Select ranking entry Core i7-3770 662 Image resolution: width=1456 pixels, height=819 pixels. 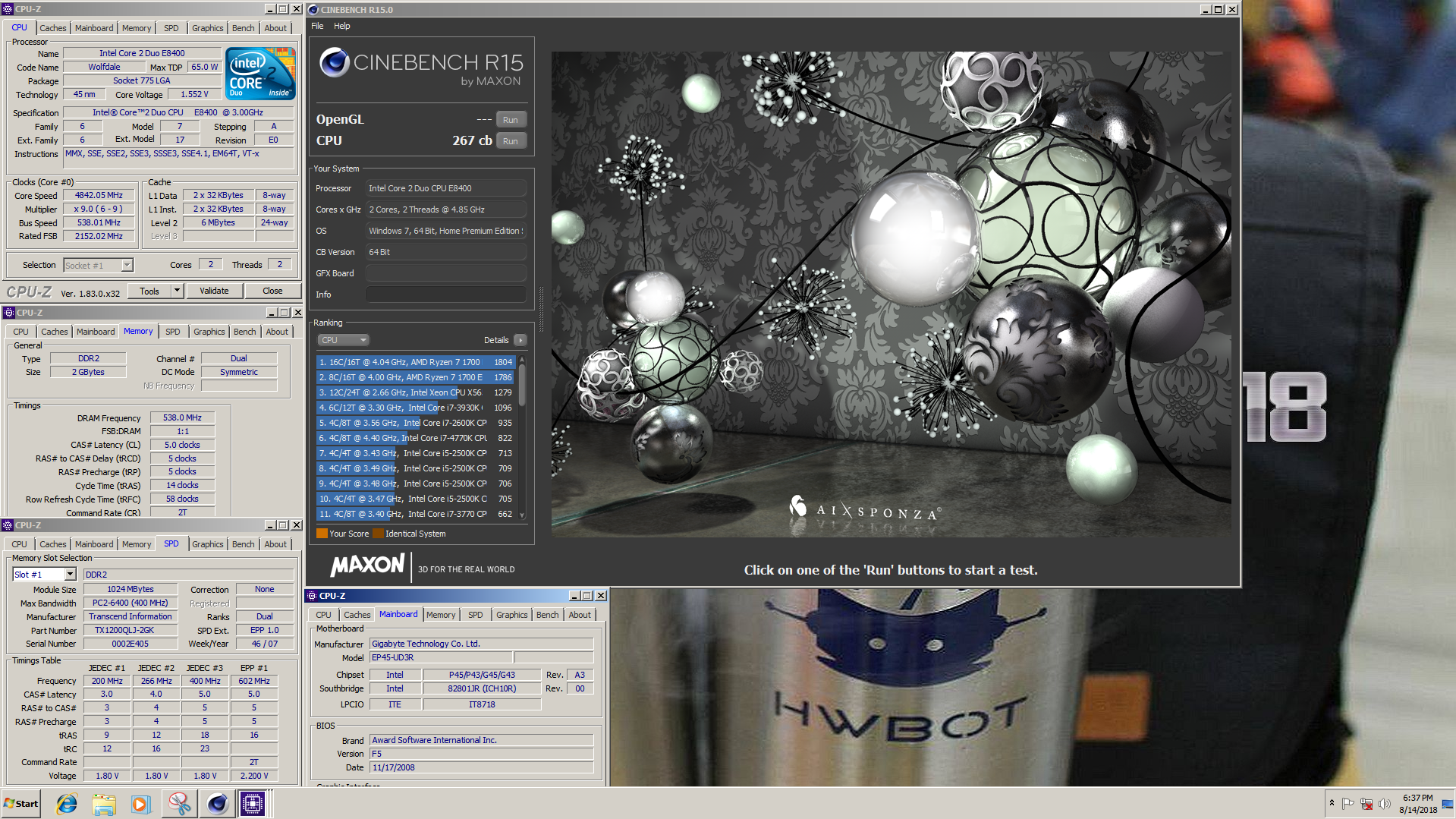pyautogui.click(x=416, y=514)
